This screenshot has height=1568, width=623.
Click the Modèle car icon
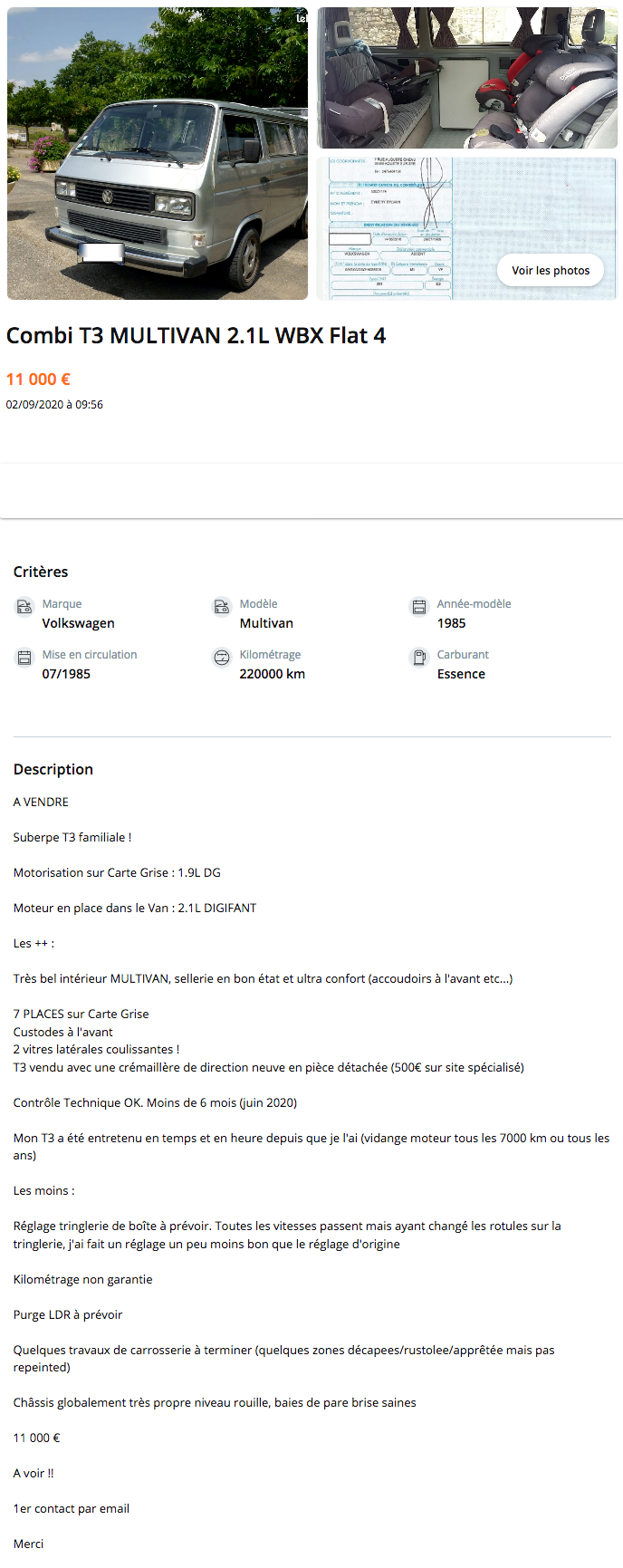[x=222, y=607]
